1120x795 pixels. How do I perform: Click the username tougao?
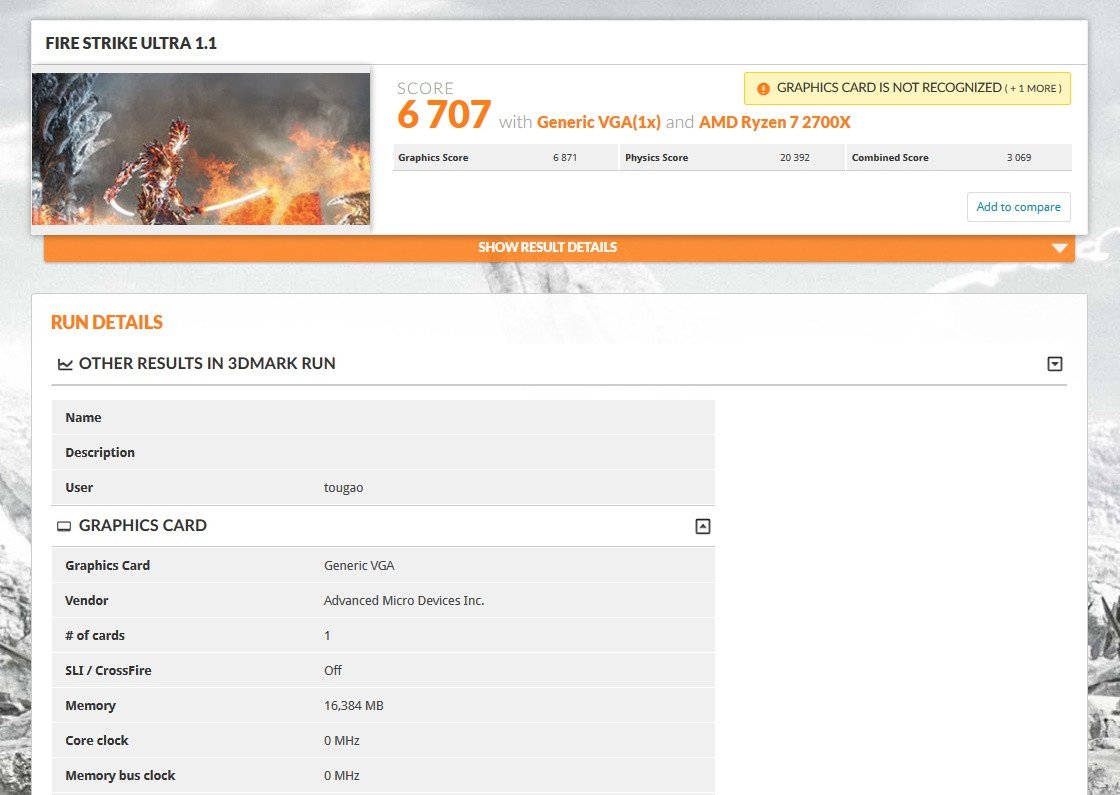coord(344,488)
